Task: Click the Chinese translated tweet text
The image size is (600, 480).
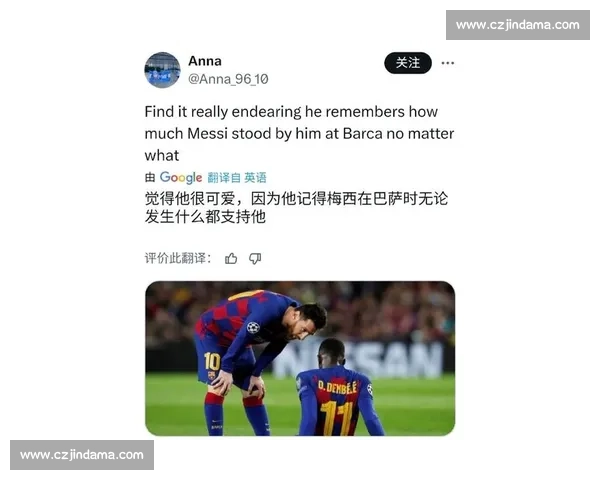Action: coord(296,207)
